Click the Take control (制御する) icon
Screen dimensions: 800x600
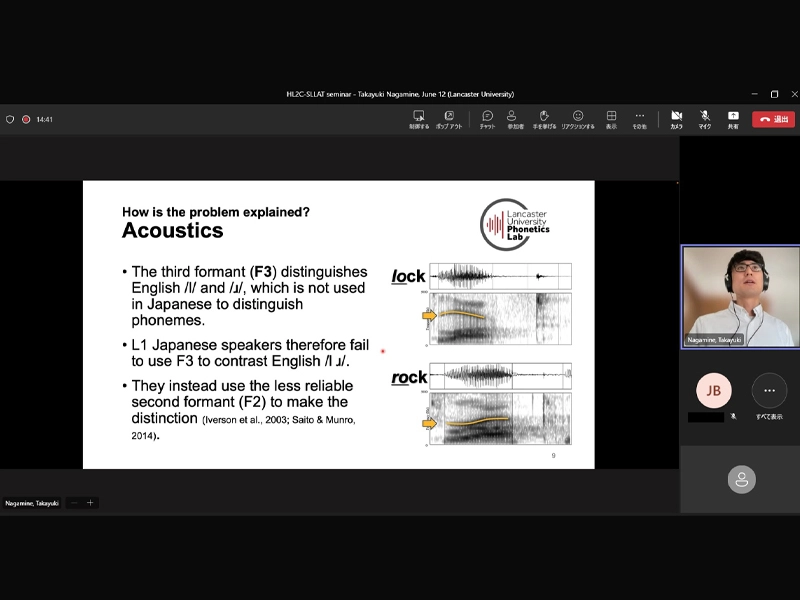(x=419, y=118)
